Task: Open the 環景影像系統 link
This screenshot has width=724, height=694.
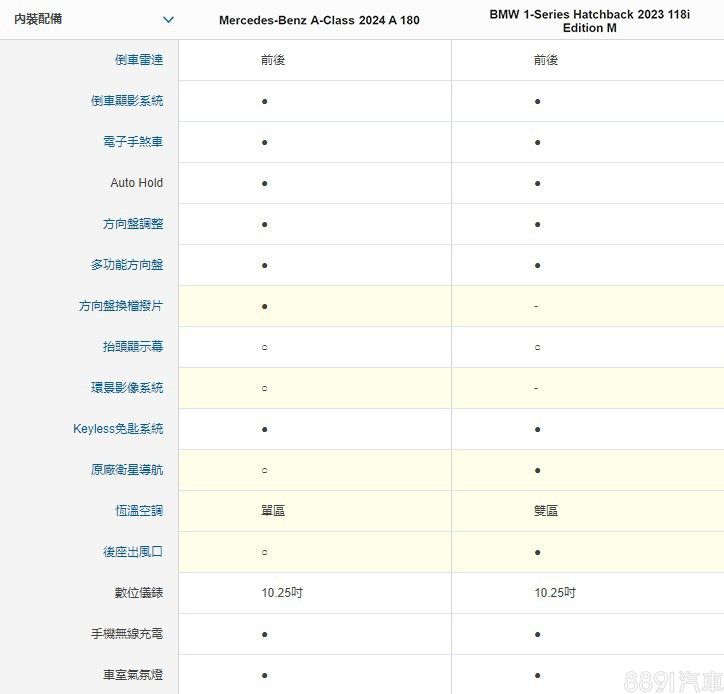Action: pos(127,388)
